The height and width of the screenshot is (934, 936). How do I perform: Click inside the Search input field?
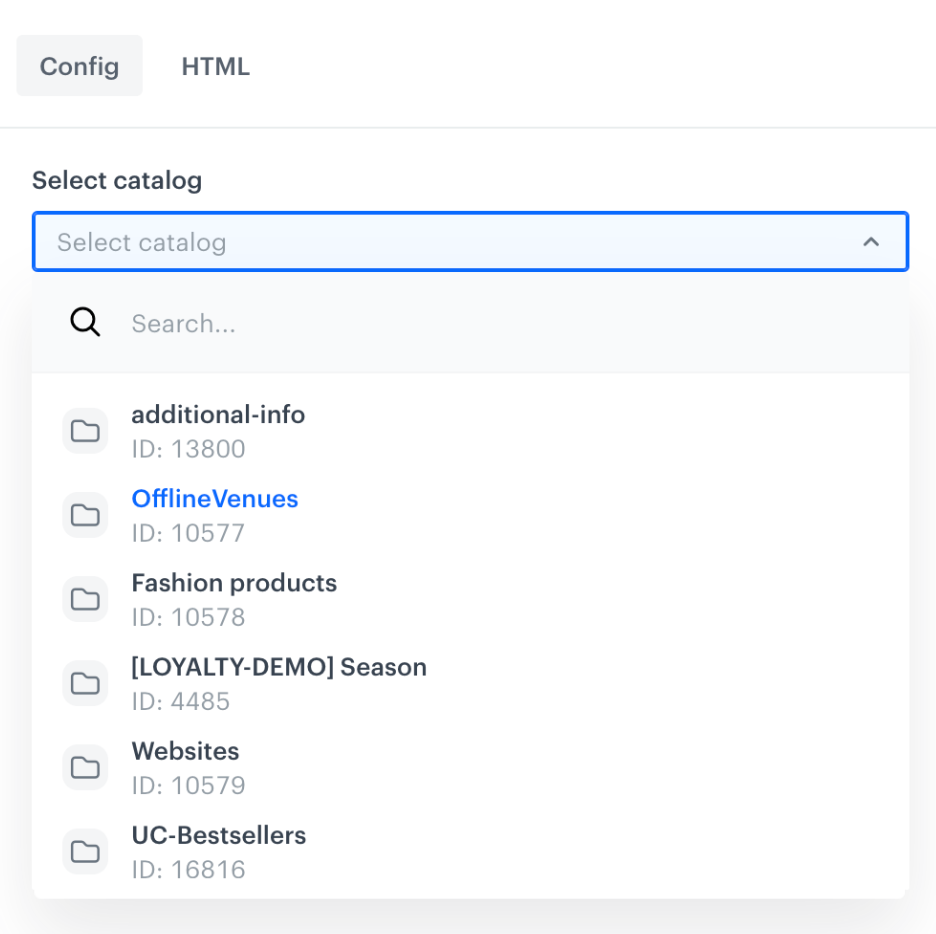click(300, 322)
